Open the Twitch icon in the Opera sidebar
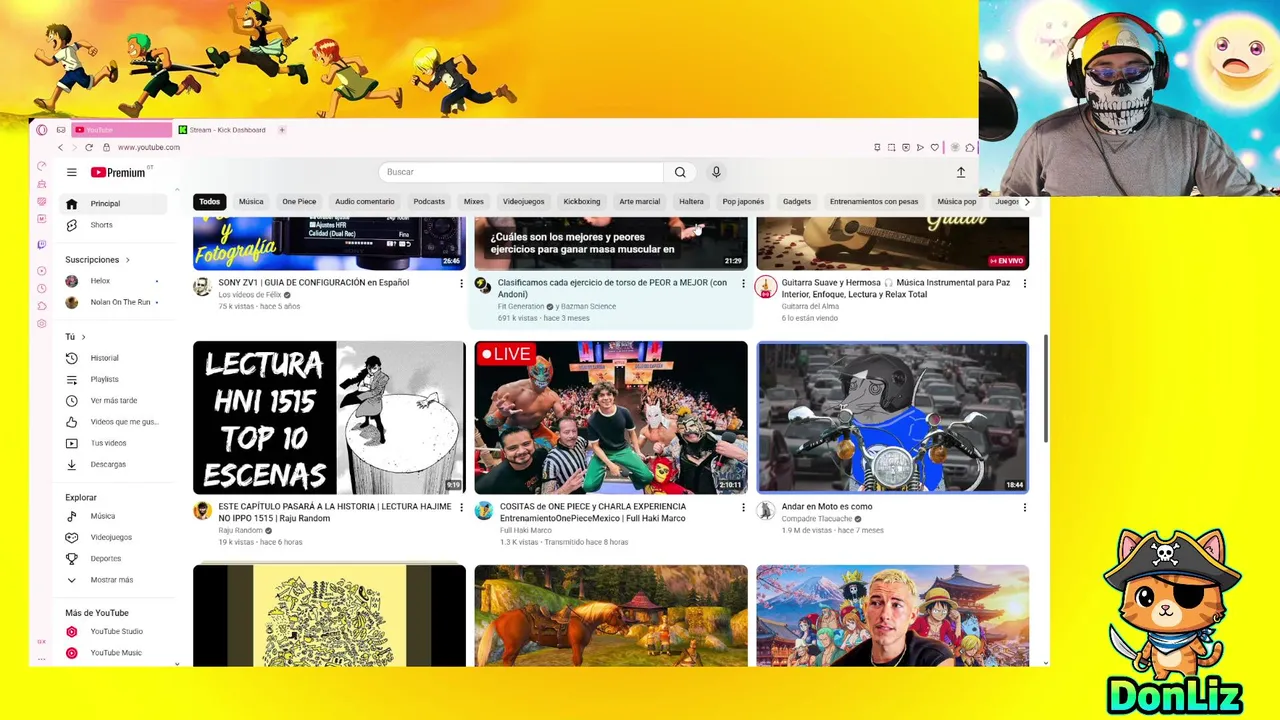The image size is (1280, 720). (41, 244)
